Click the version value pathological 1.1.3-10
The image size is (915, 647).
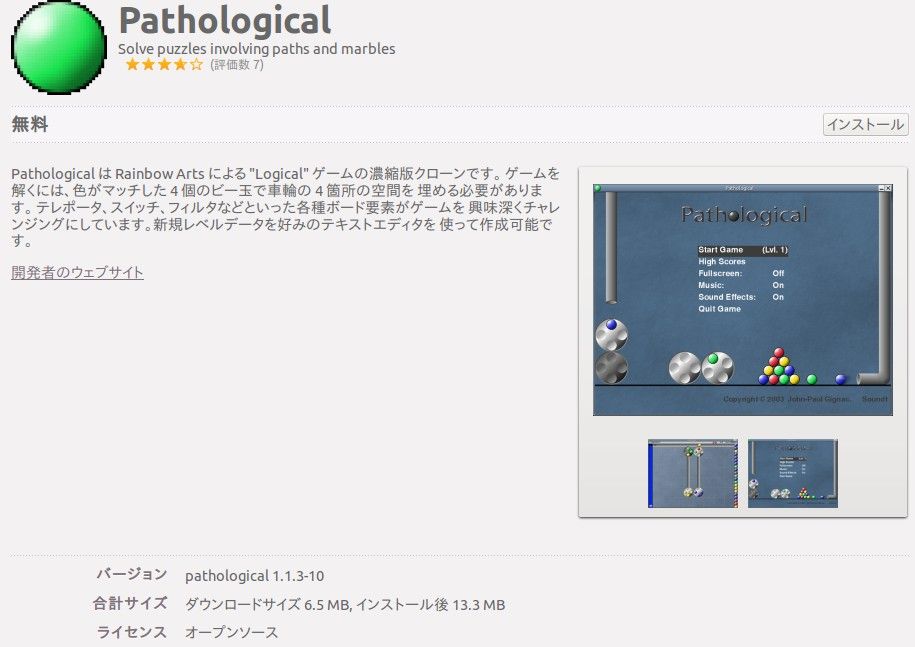tap(254, 576)
